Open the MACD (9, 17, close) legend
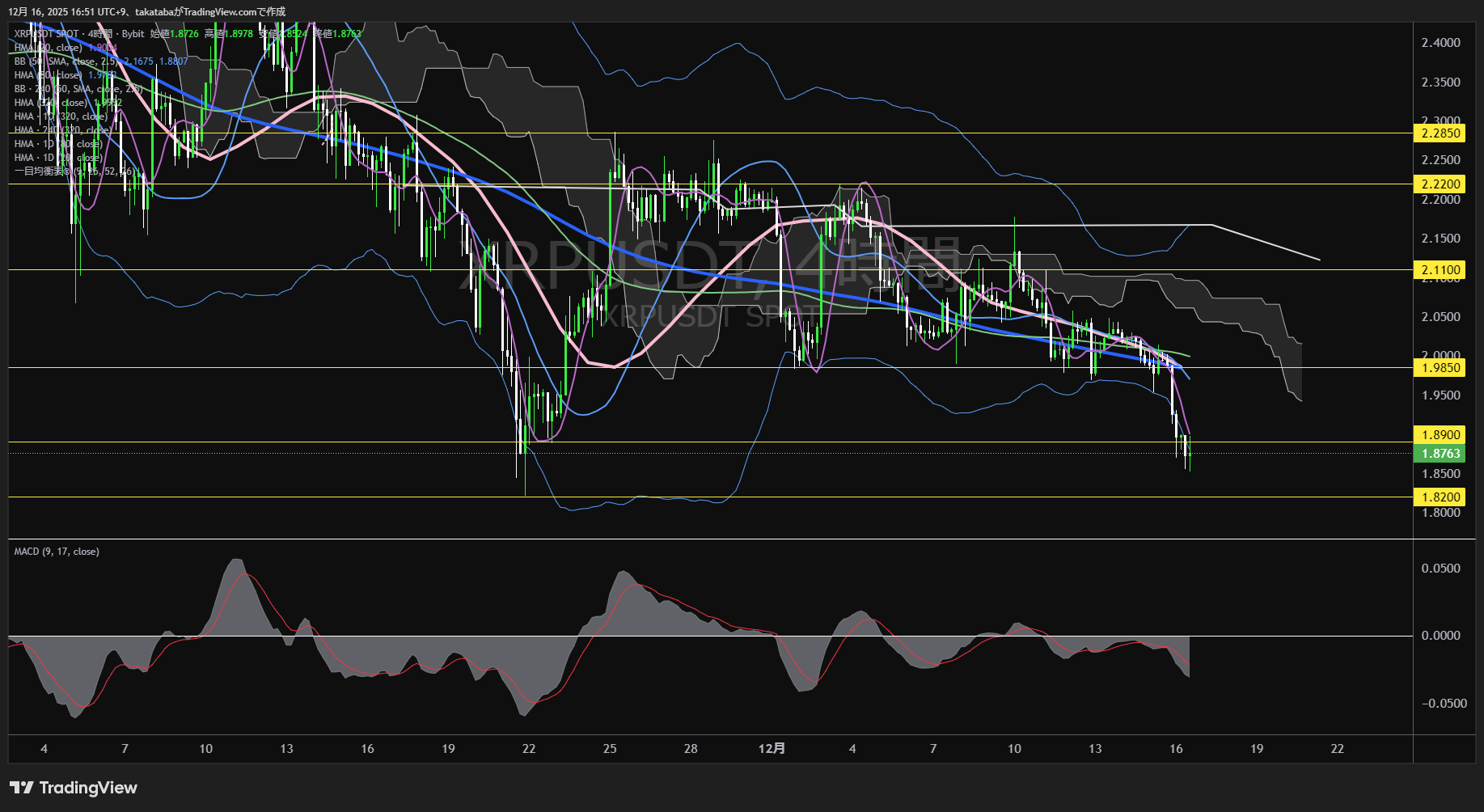The image size is (1484, 812). pyautogui.click(x=57, y=552)
